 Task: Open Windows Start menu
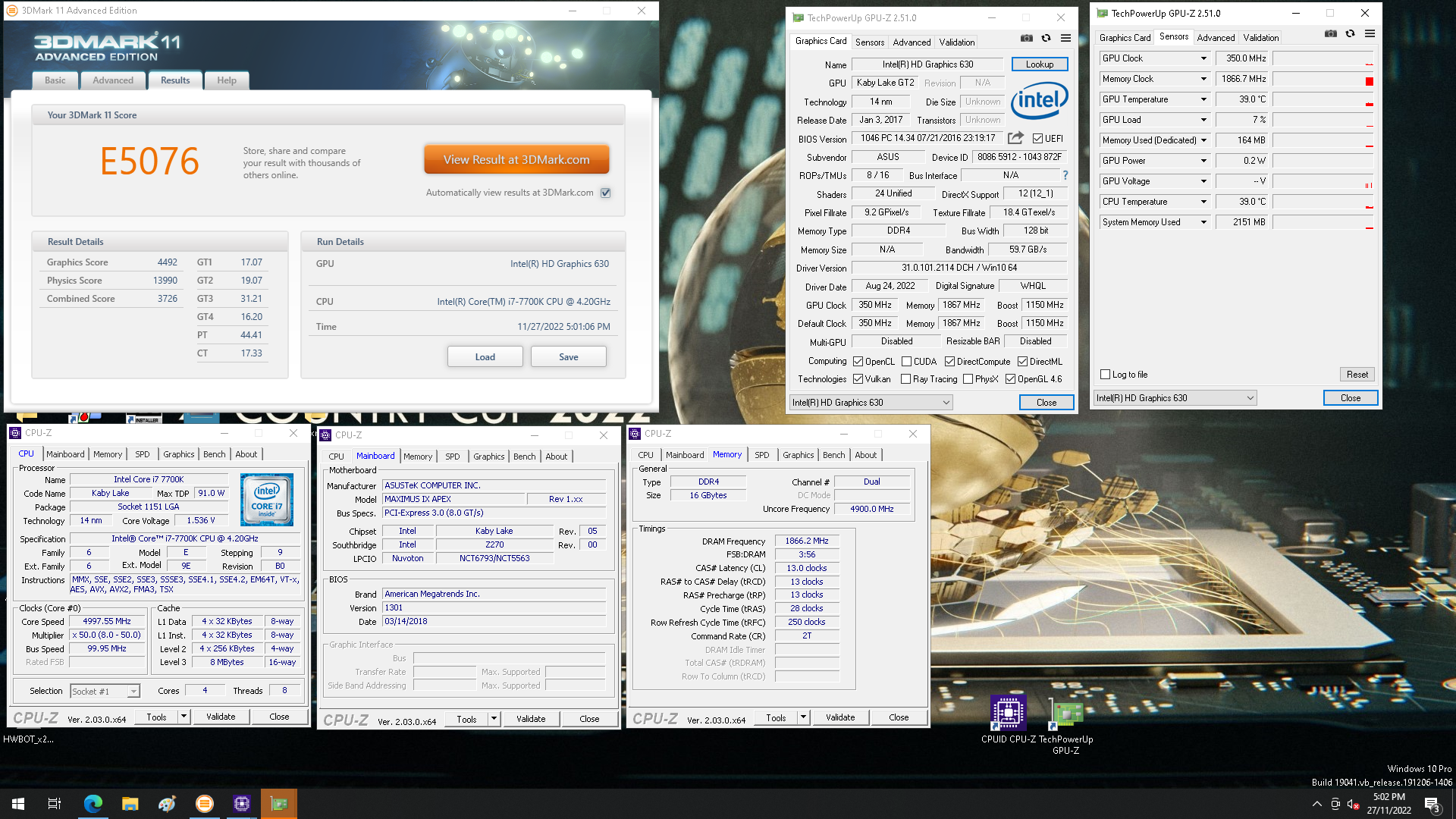18,804
